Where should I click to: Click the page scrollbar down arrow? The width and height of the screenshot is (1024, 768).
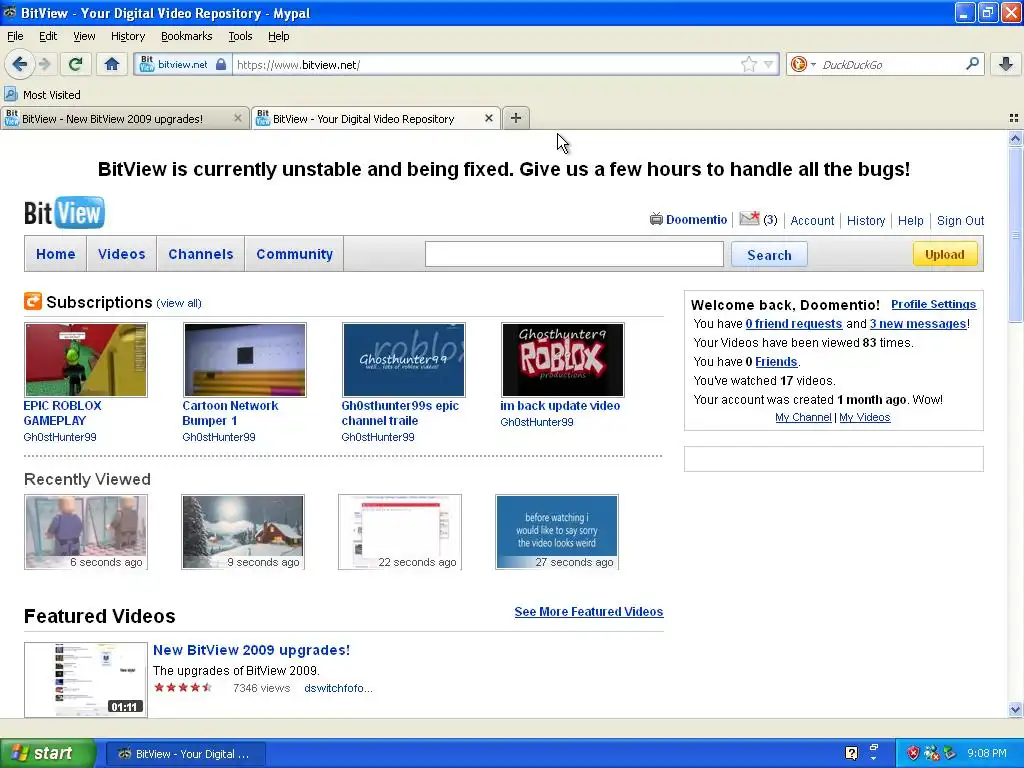click(x=1015, y=709)
